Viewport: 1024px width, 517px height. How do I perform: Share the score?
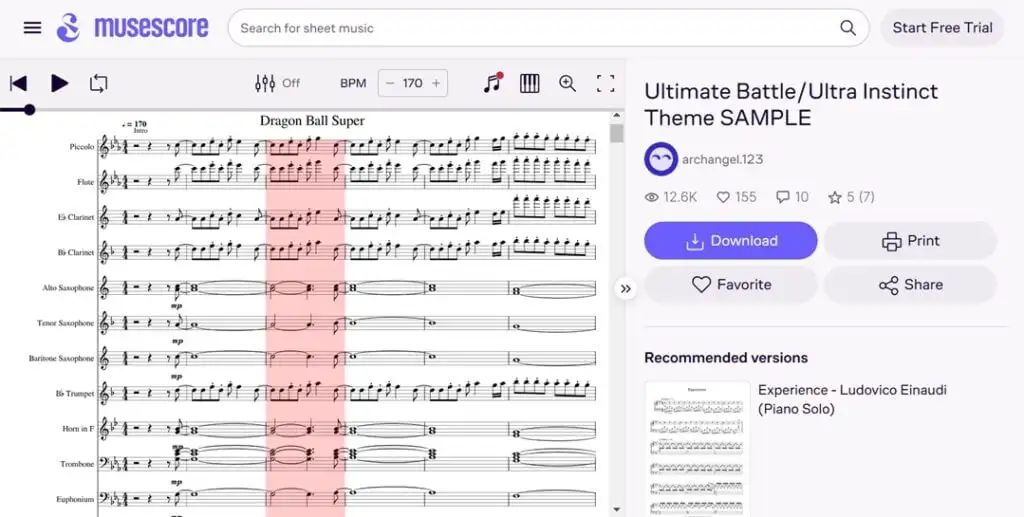(910, 285)
